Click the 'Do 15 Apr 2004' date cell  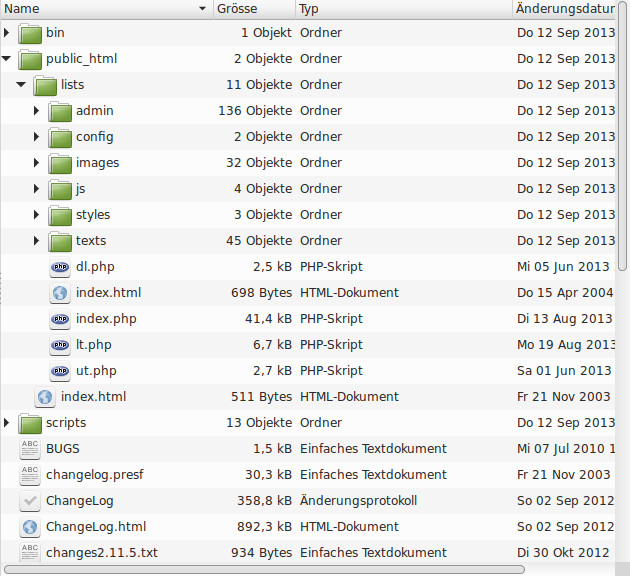click(565, 293)
